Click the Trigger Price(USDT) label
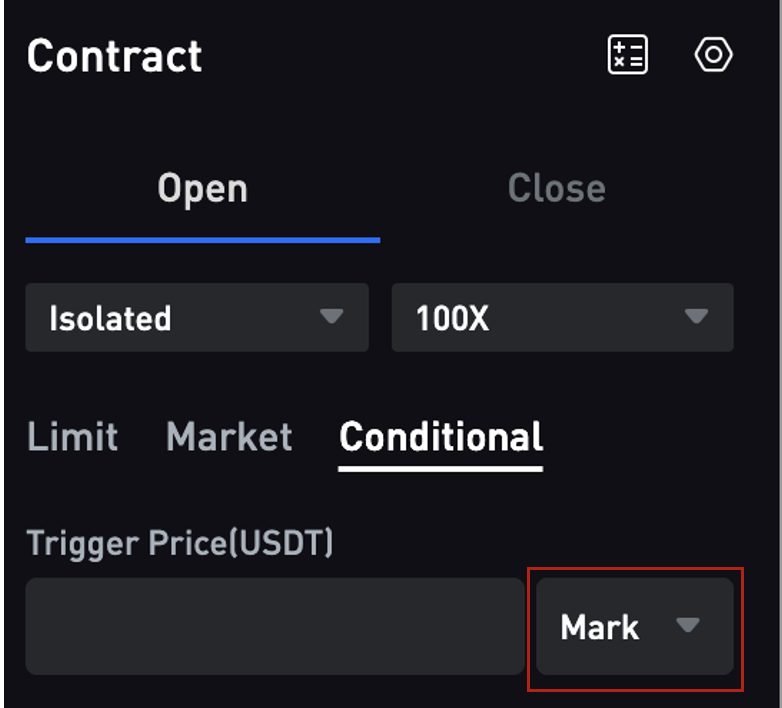 pos(180,543)
